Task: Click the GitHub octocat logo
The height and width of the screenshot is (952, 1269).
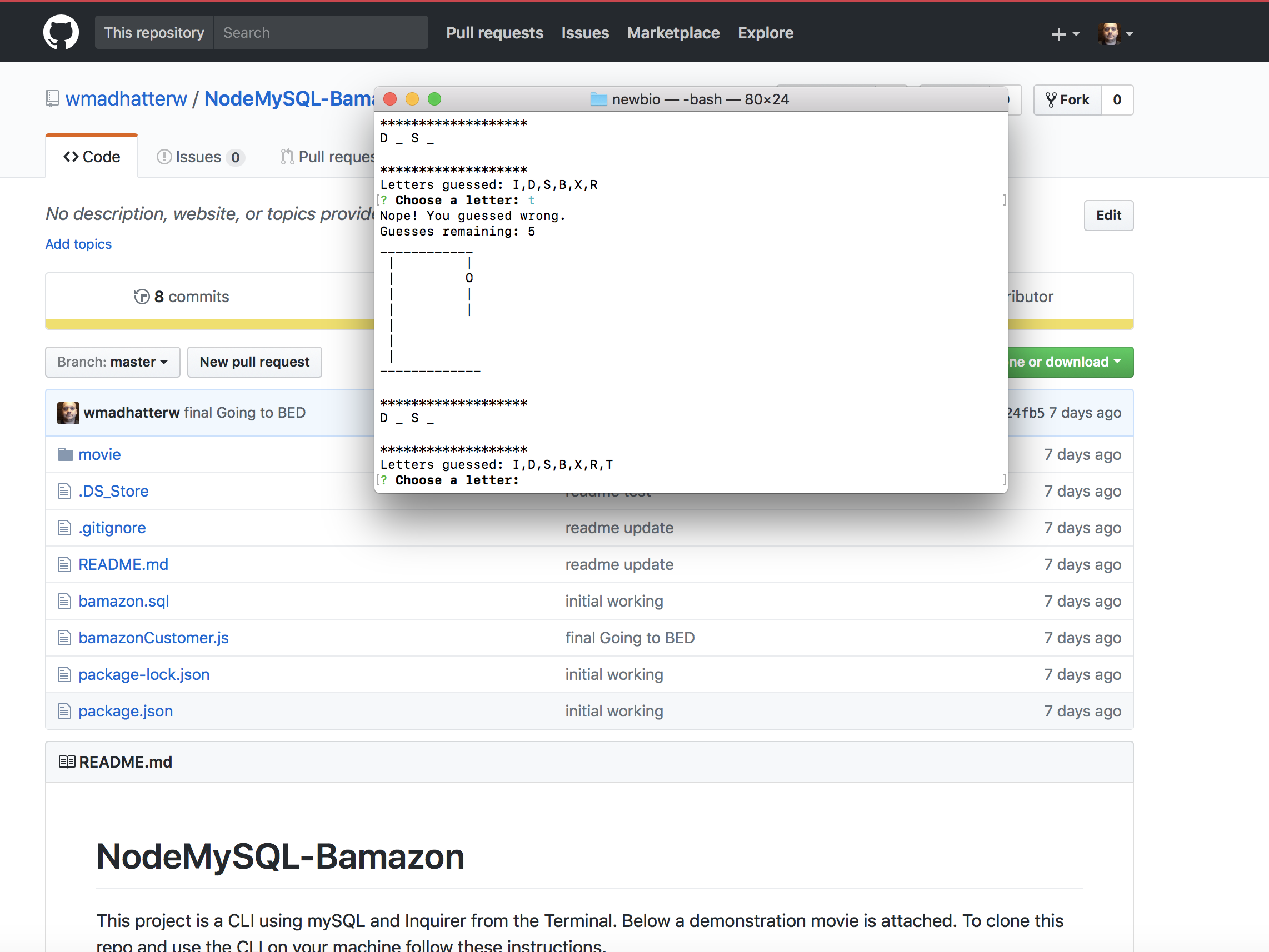Action: click(61, 33)
